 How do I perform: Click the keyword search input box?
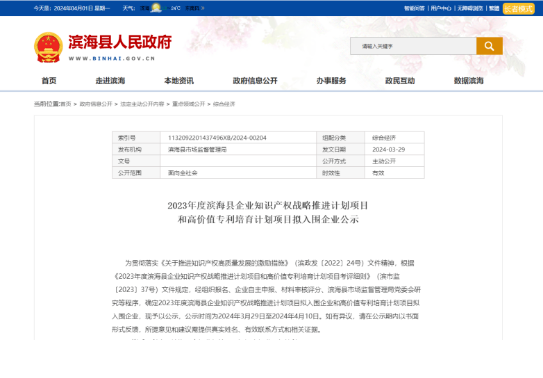(x=413, y=46)
